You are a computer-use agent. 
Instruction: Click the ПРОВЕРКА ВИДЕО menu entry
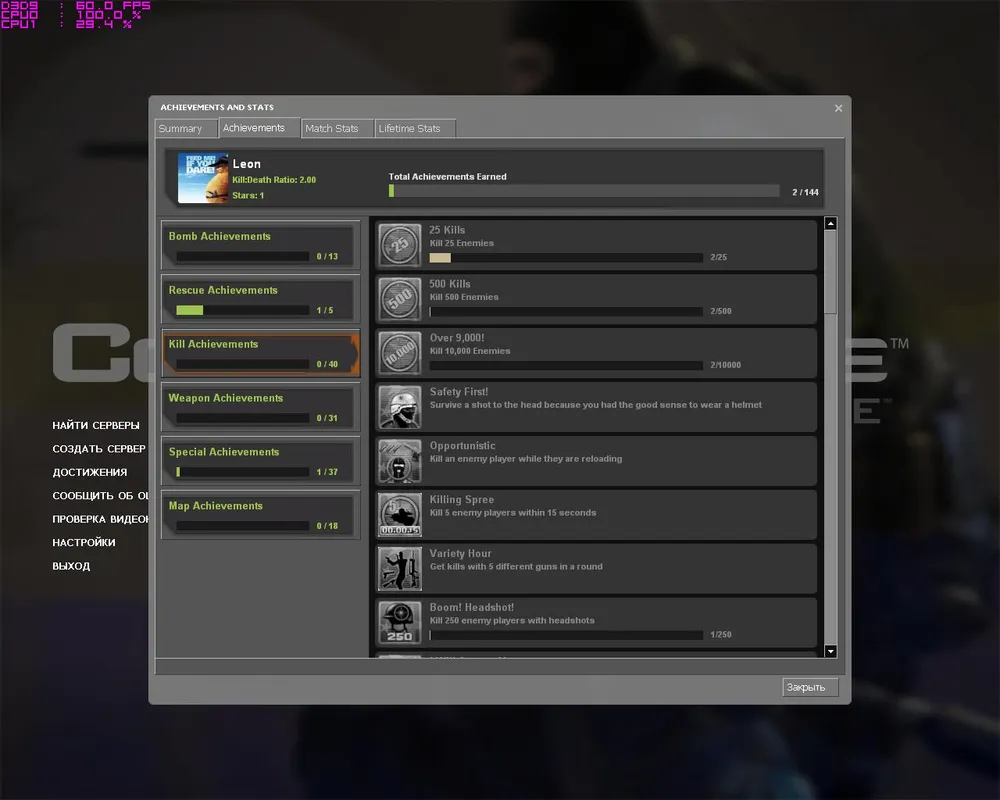pyautogui.click(x=100, y=519)
